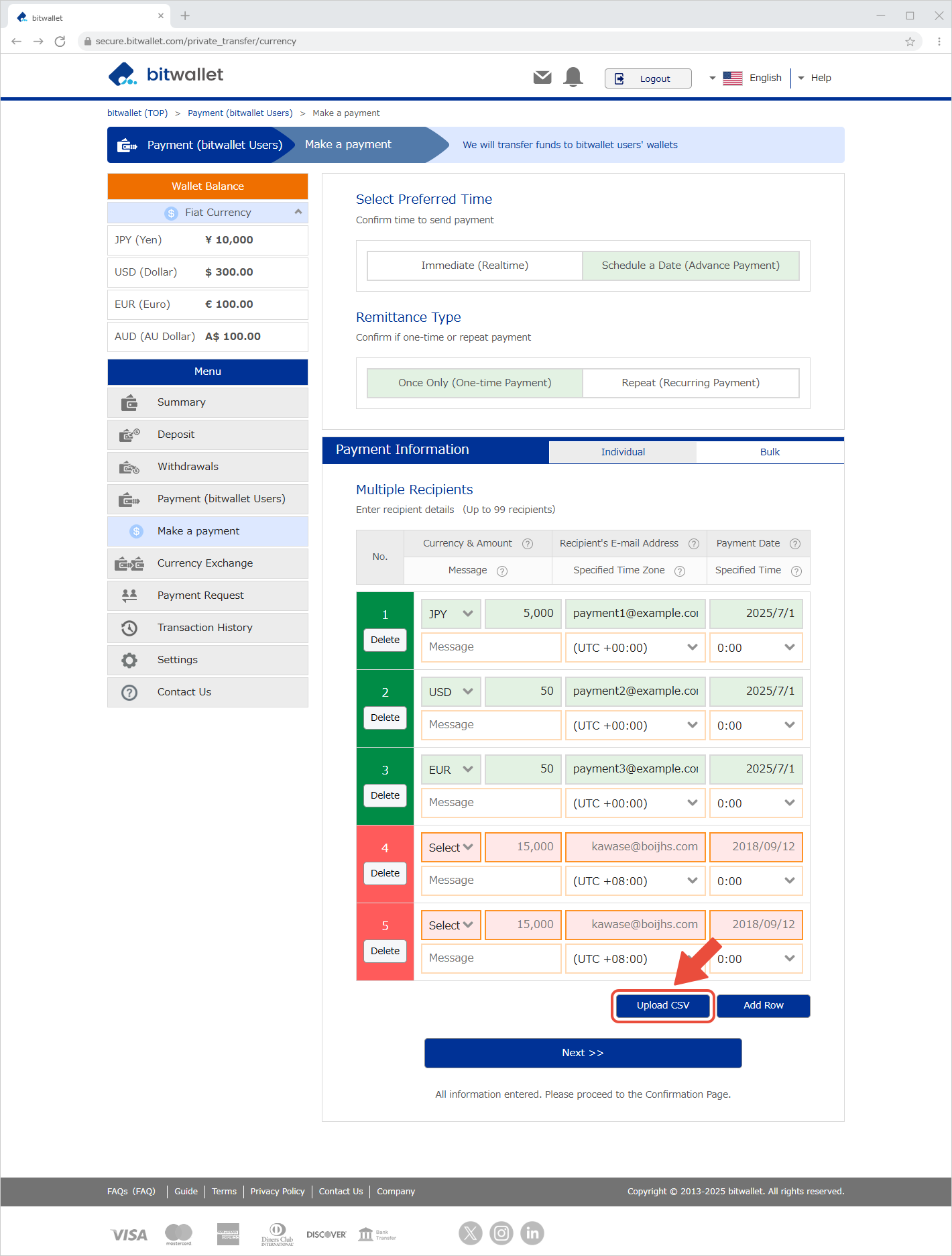Open Select currency dropdown in row 4

click(x=451, y=847)
